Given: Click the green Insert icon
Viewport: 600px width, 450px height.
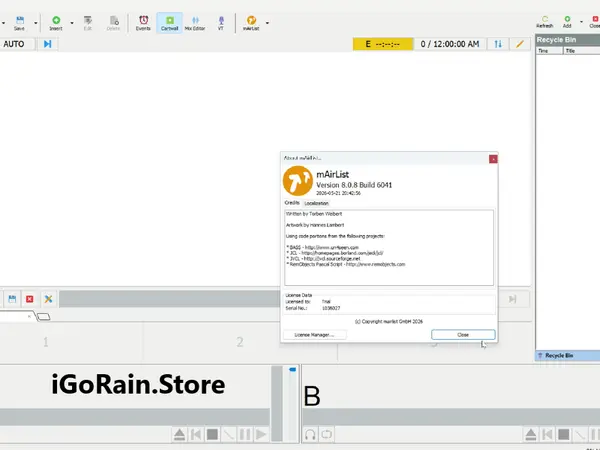Looking at the screenshot, I should click(56, 23).
